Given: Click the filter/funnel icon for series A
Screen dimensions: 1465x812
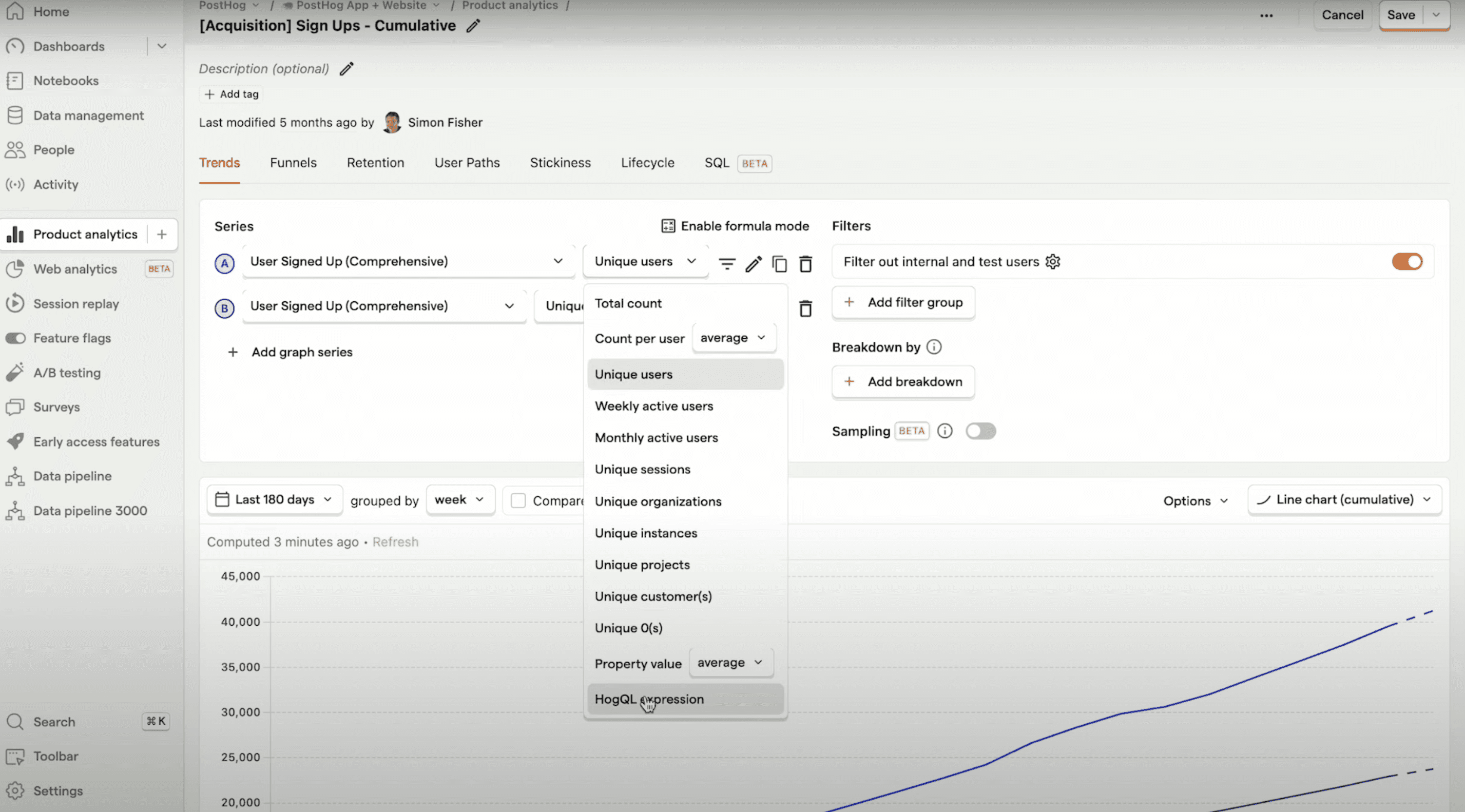Looking at the screenshot, I should pos(727,263).
